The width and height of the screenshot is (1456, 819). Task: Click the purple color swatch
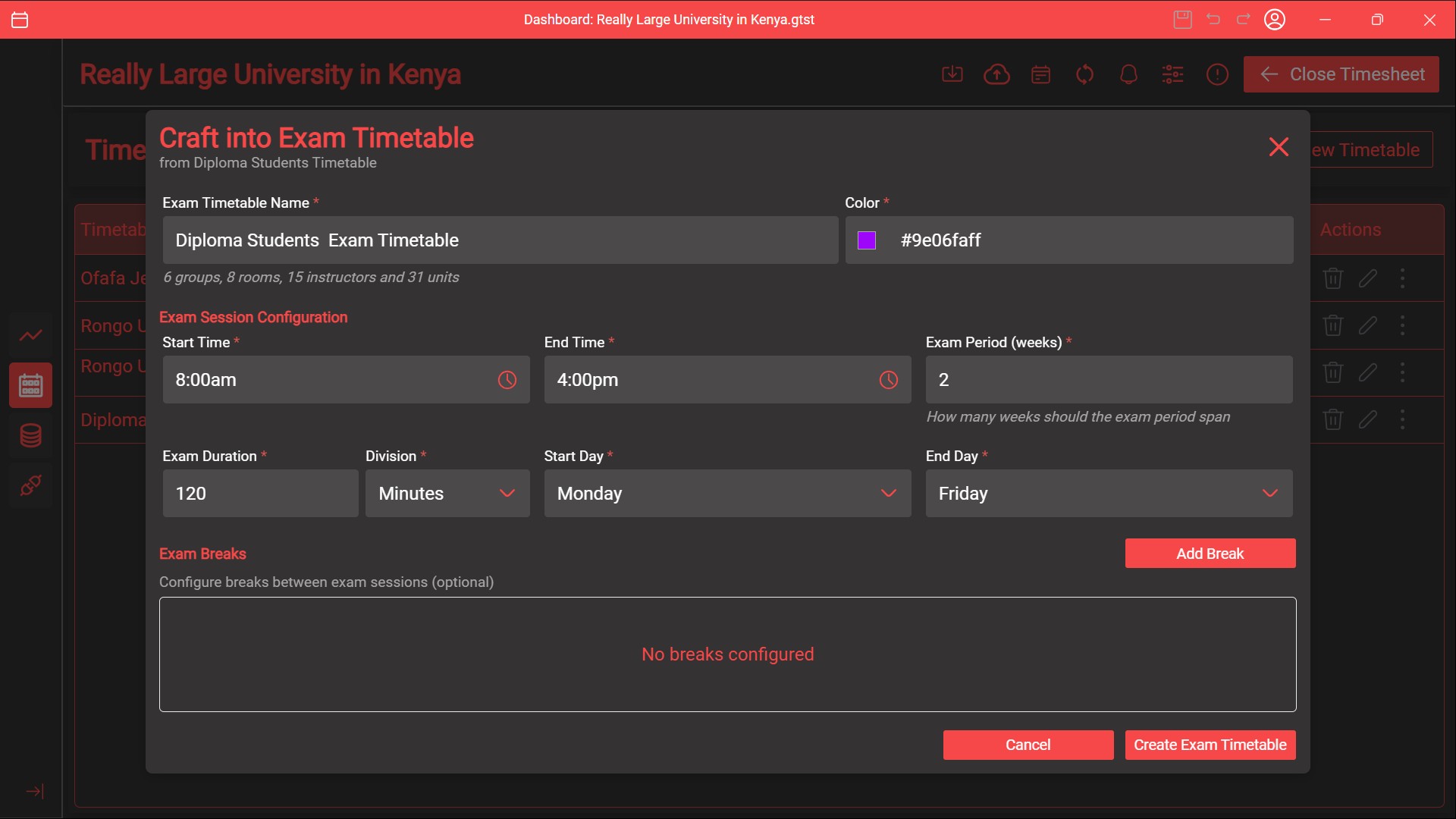[867, 240]
